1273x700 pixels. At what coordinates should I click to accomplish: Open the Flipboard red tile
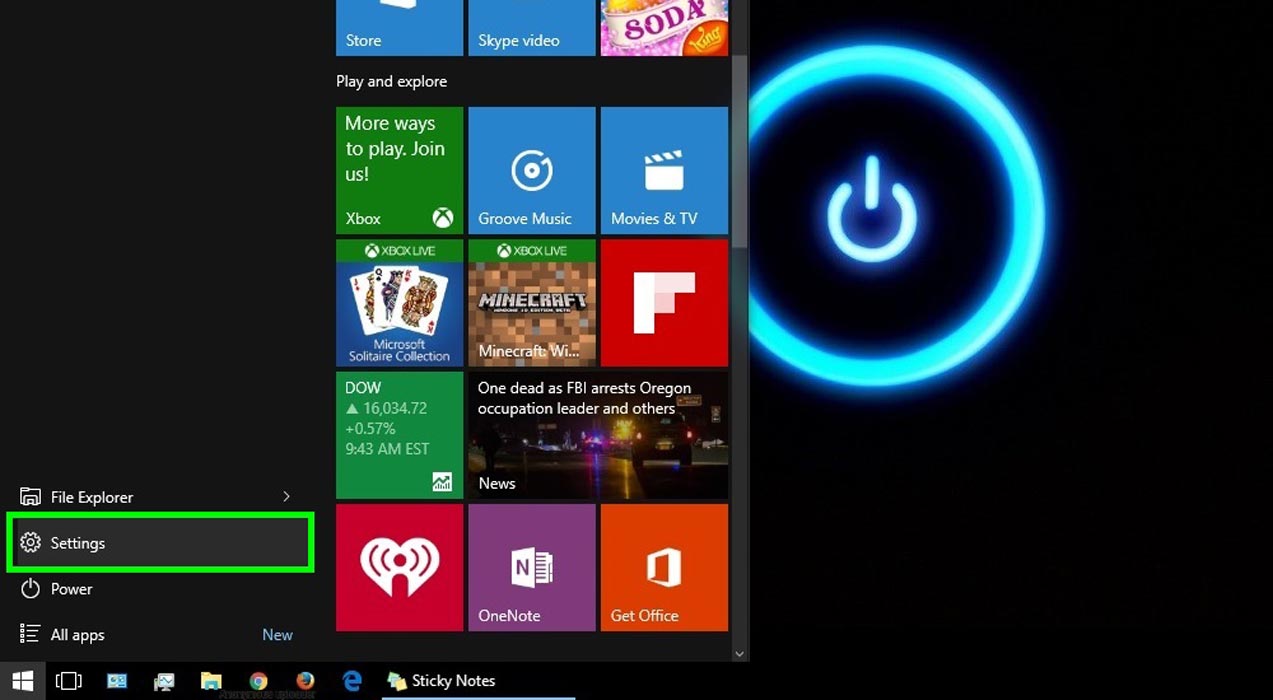tap(664, 303)
